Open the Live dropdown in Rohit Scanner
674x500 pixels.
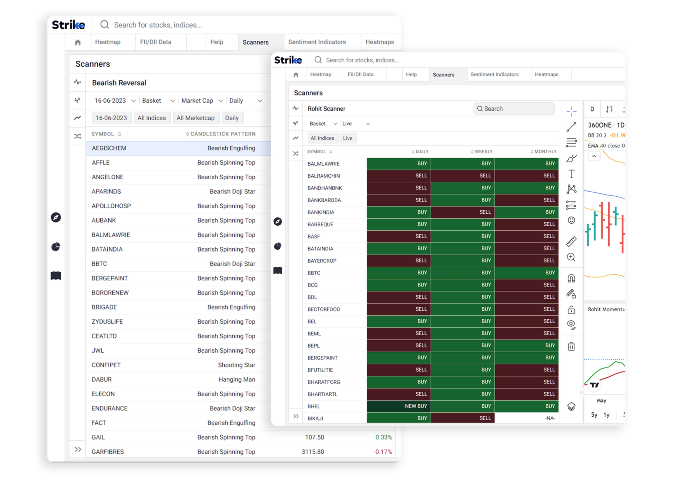(356, 124)
